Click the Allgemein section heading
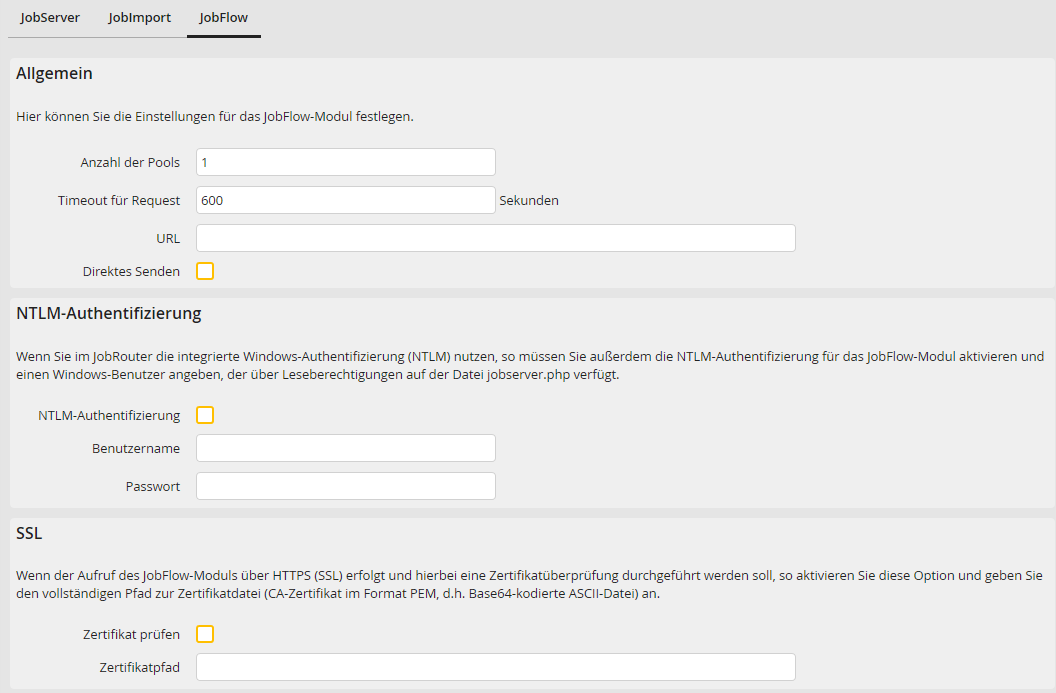Screen dimensions: 1056x693 [54, 73]
